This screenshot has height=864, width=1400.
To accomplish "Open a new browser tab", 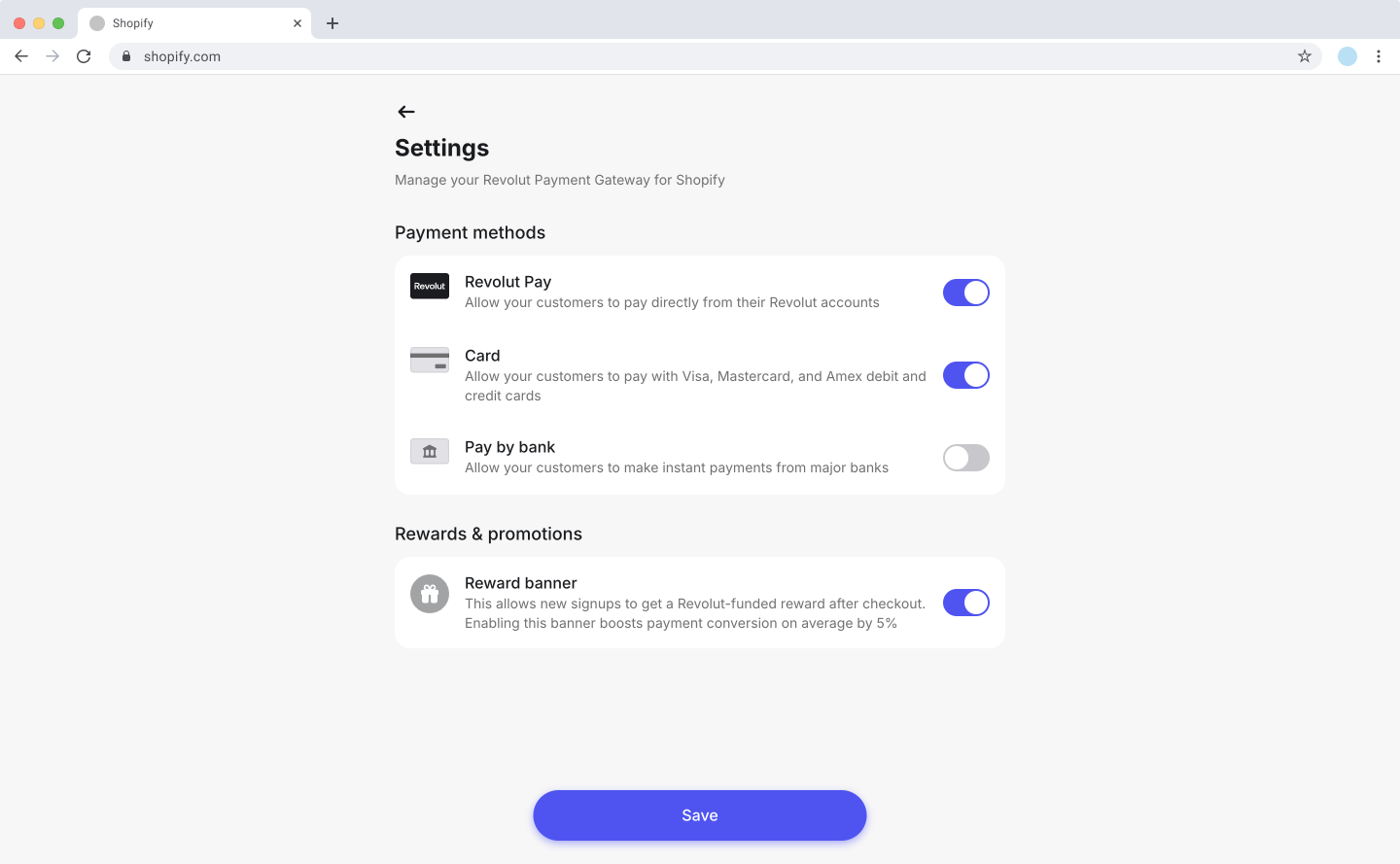I will [332, 23].
